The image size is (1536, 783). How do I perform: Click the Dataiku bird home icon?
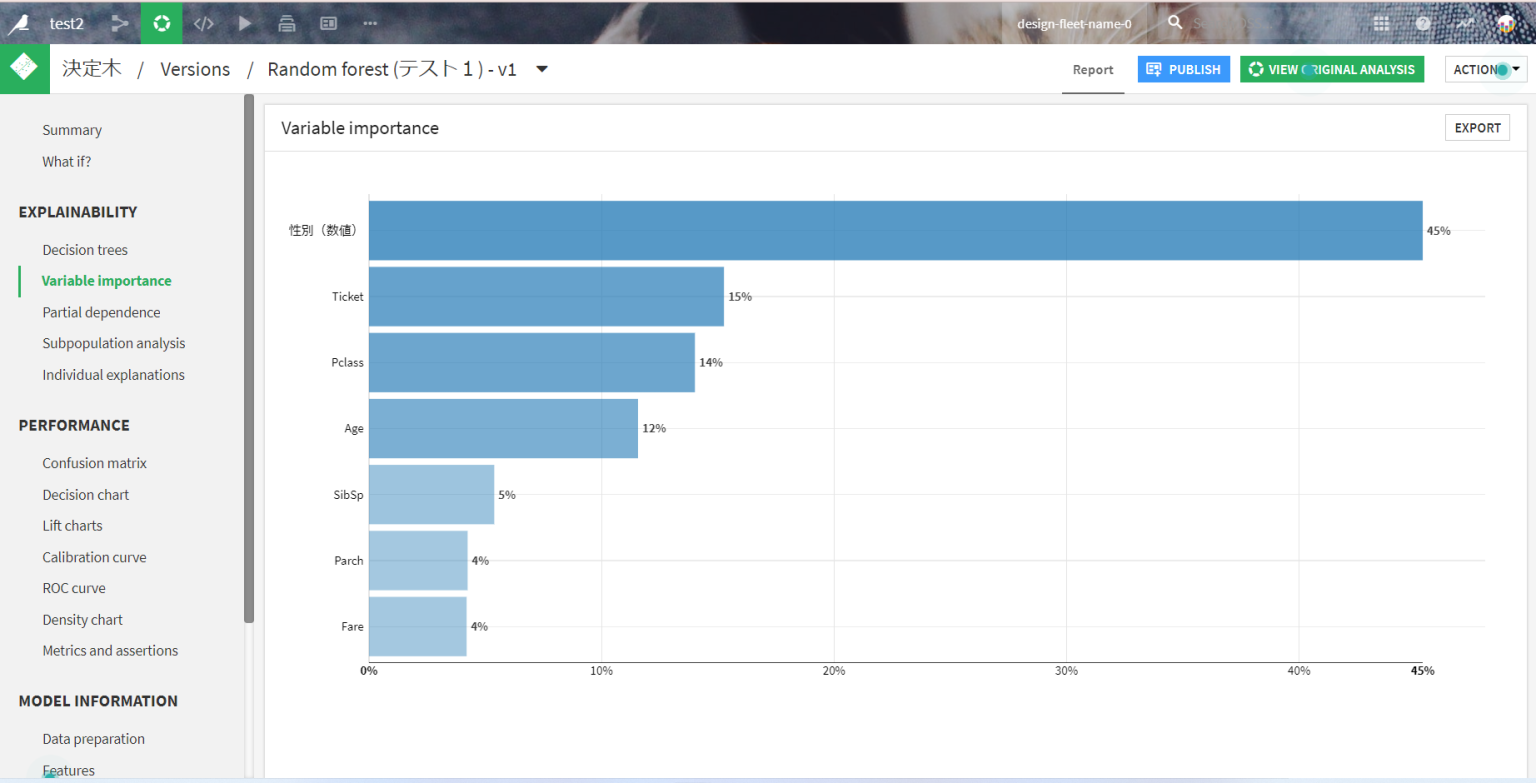tap(18, 23)
